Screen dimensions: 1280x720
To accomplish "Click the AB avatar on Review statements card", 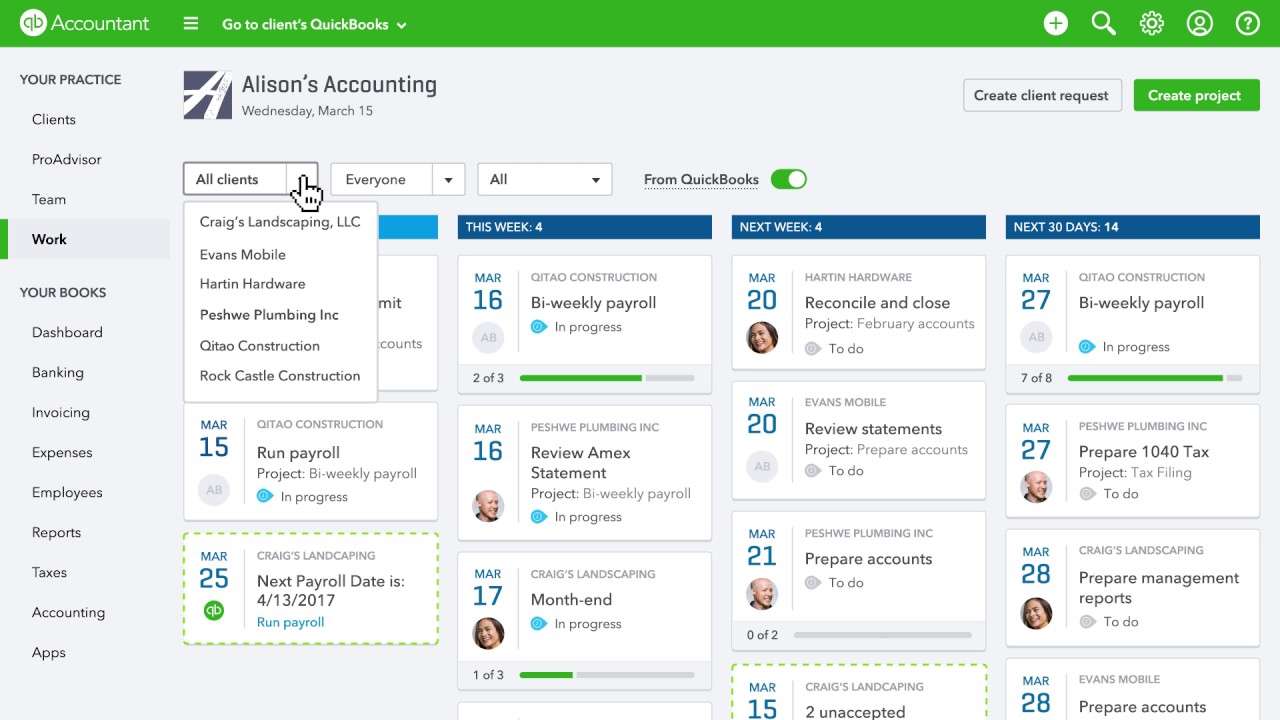I will (x=762, y=466).
